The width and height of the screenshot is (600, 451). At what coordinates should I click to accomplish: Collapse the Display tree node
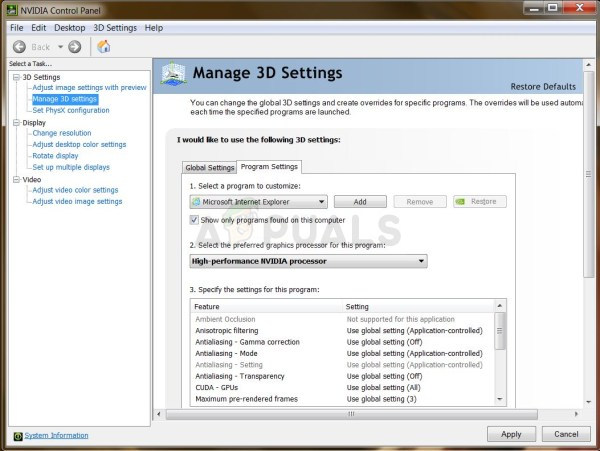coord(16,123)
